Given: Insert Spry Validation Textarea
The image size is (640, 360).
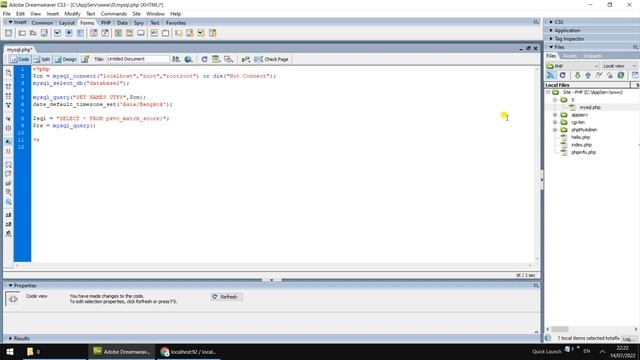Looking at the screenshot, I should point(190,33).
